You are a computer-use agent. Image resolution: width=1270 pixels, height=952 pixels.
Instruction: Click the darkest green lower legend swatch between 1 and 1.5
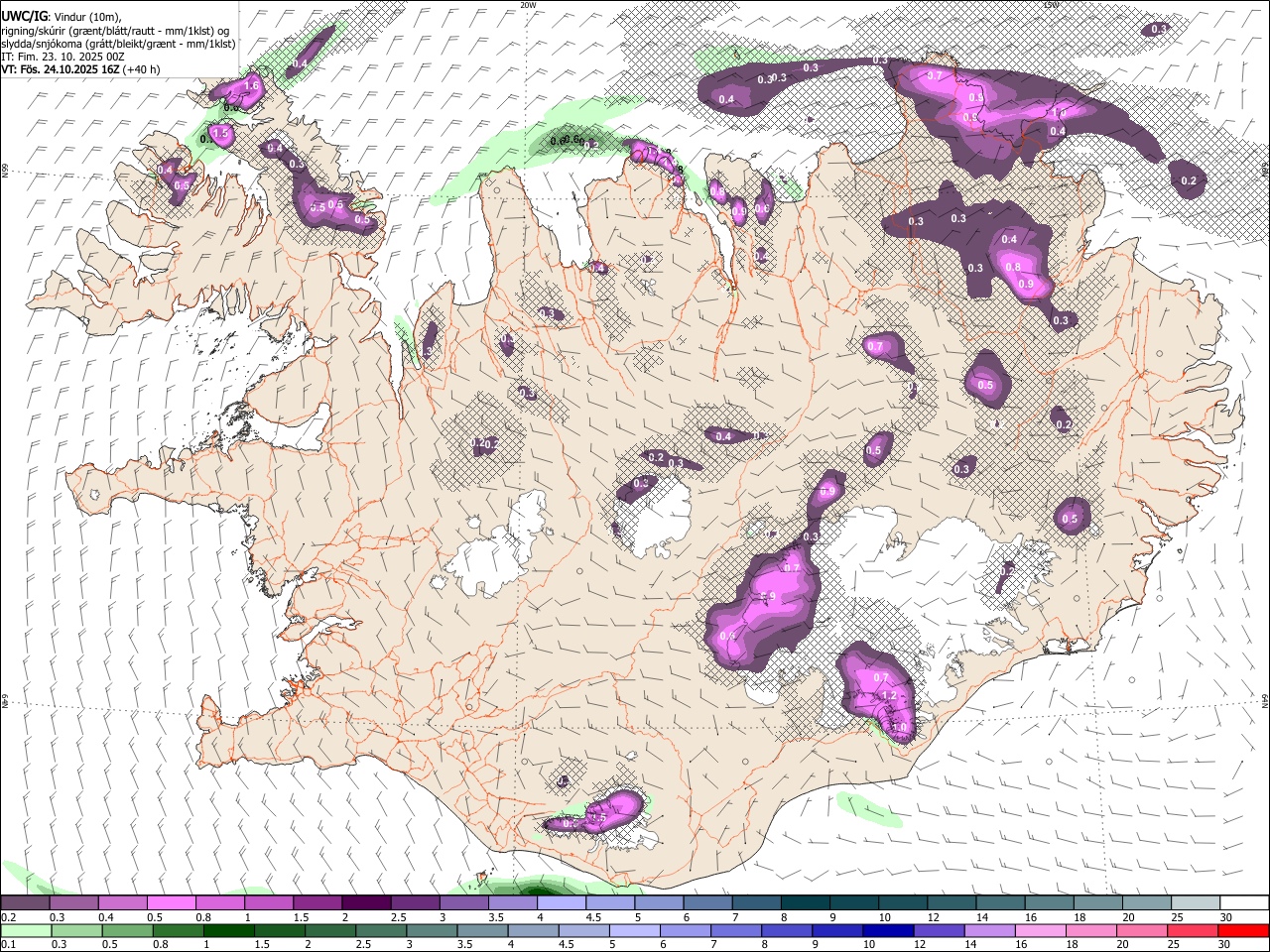point(228,931)
